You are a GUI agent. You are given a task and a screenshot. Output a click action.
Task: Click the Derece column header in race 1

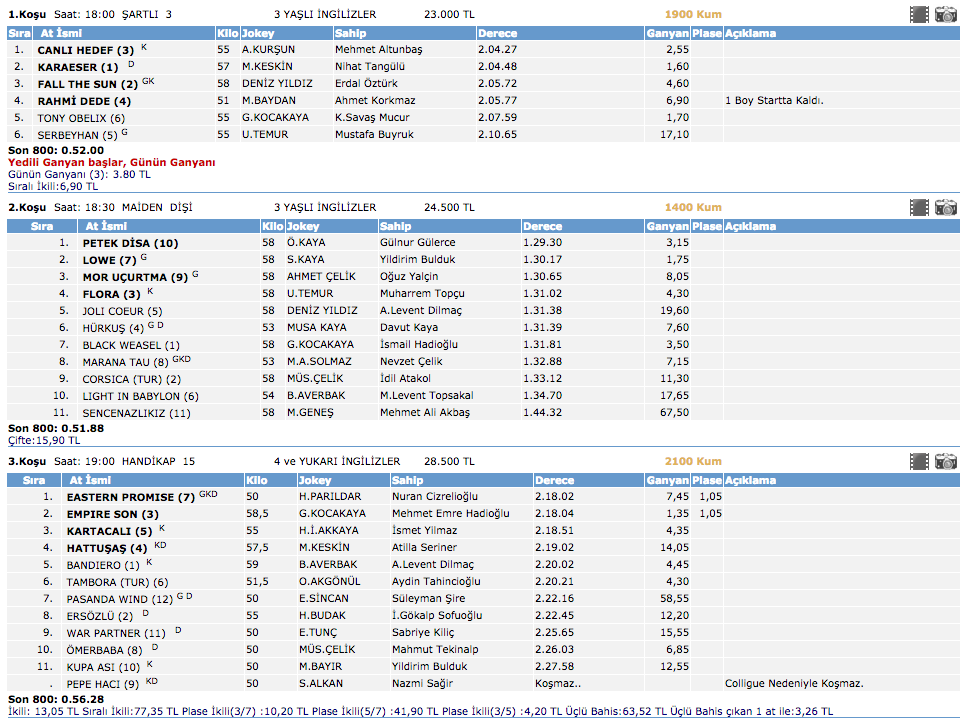[x=497, y=33]
